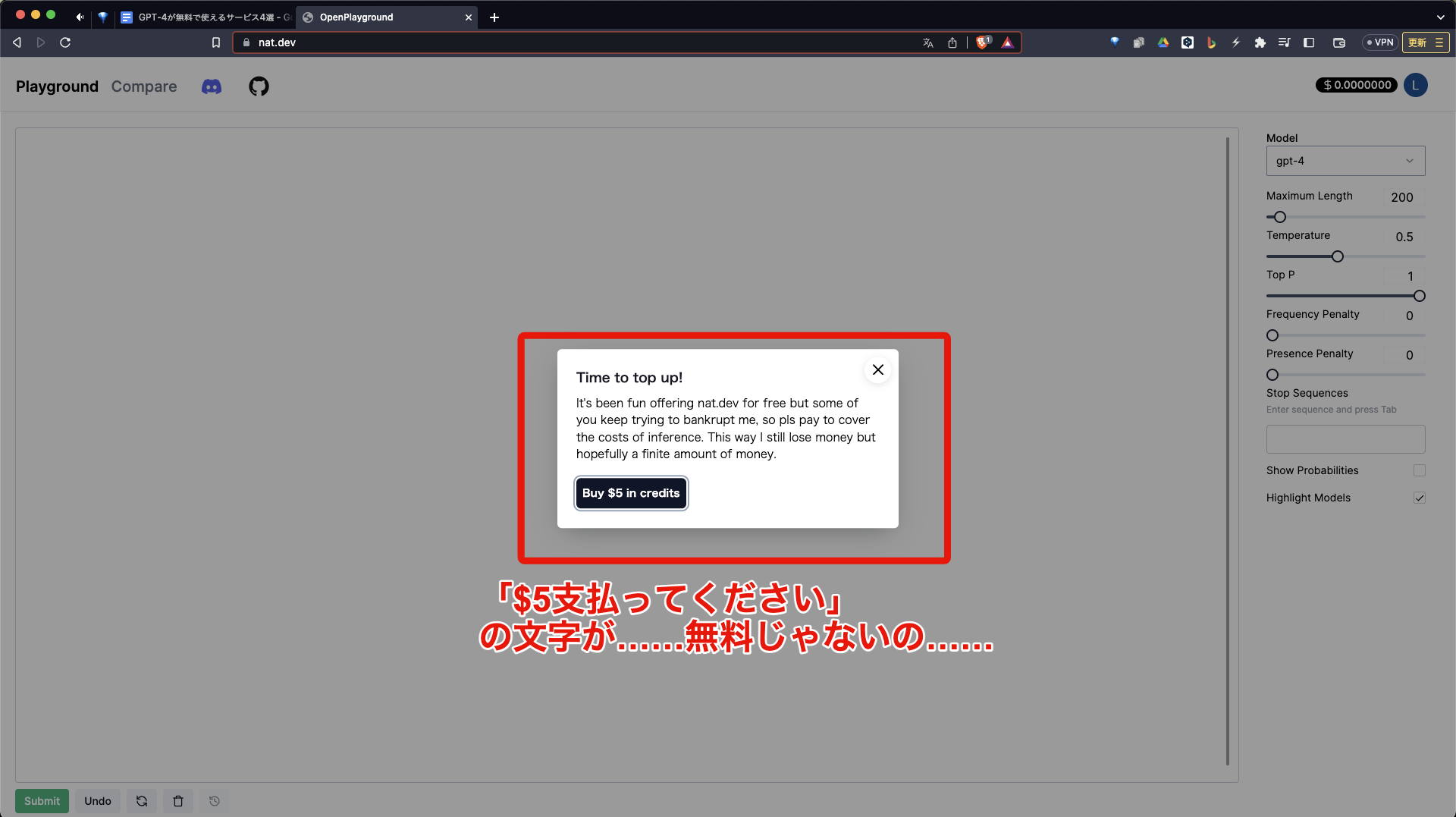Switch to the Playground tab
The height and width of the screenshot is (817, 1456).
click(x=57, y=86)
